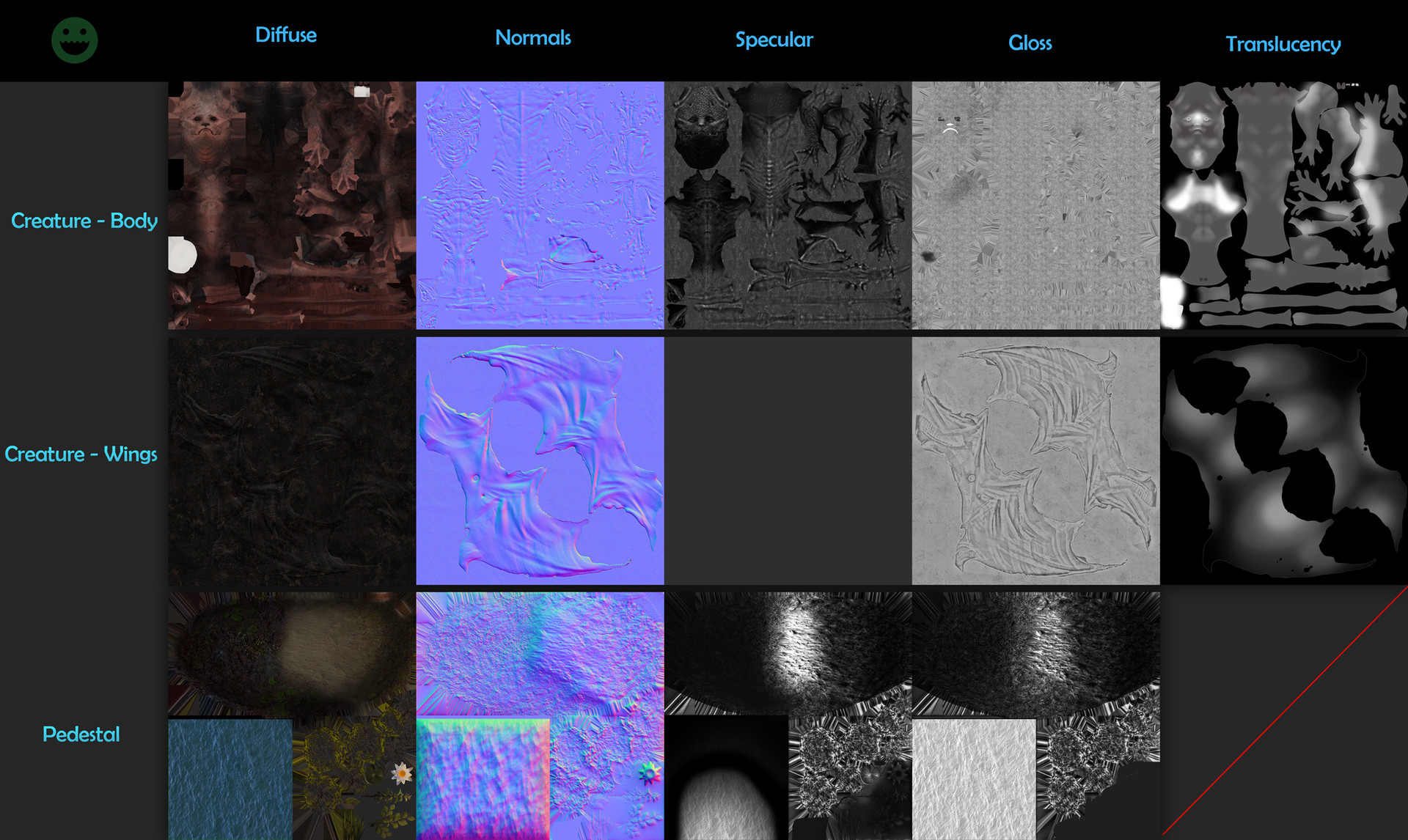Open the Wings normal map thumbnail

click(x=540, y=460)
